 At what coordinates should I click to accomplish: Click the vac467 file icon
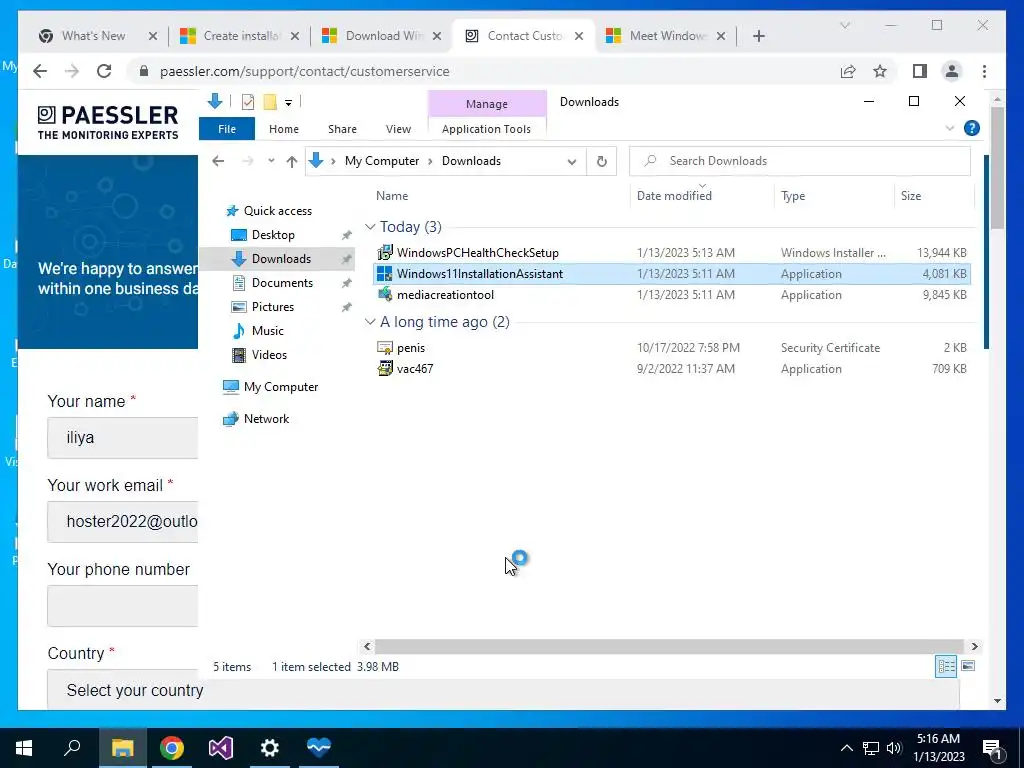click(385, 368)
